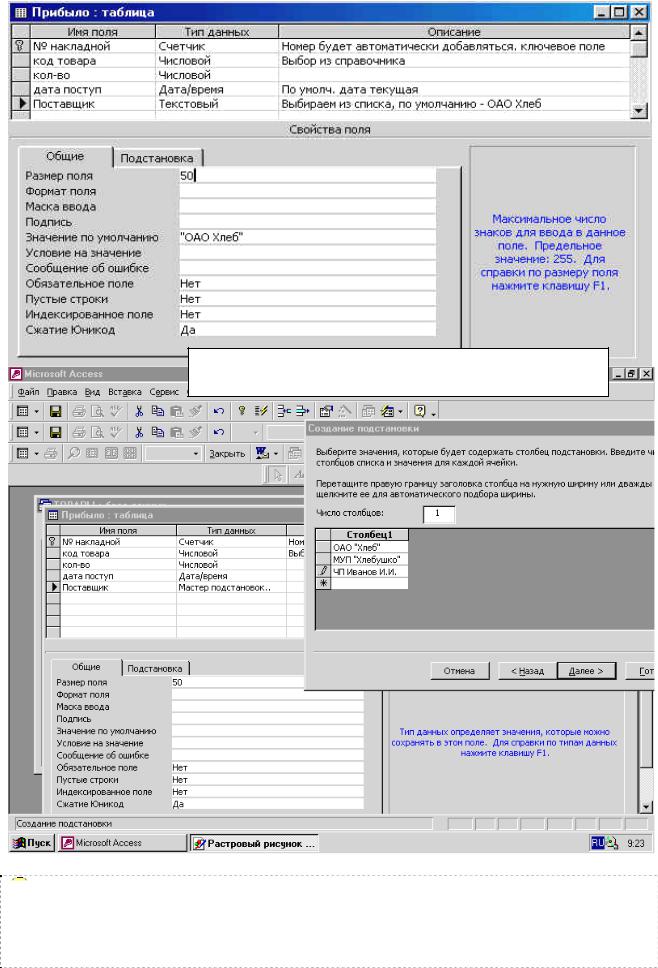
Task: Open the Indexes lightning icon
Action: pos(260,411)
